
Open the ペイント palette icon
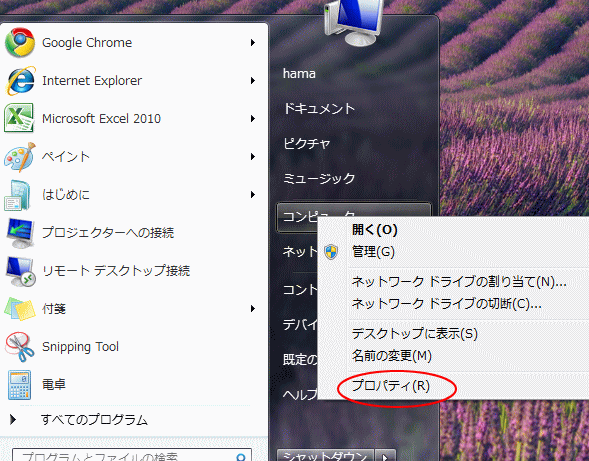(20, 157)
